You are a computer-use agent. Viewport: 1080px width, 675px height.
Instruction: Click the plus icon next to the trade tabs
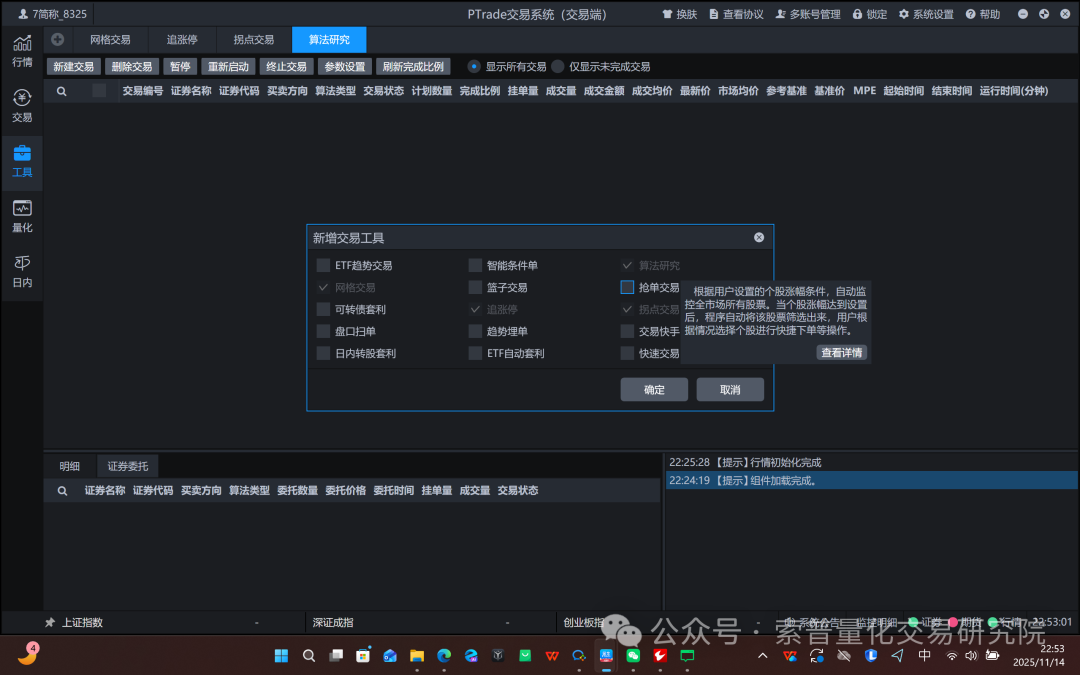(x=57, y=39)
